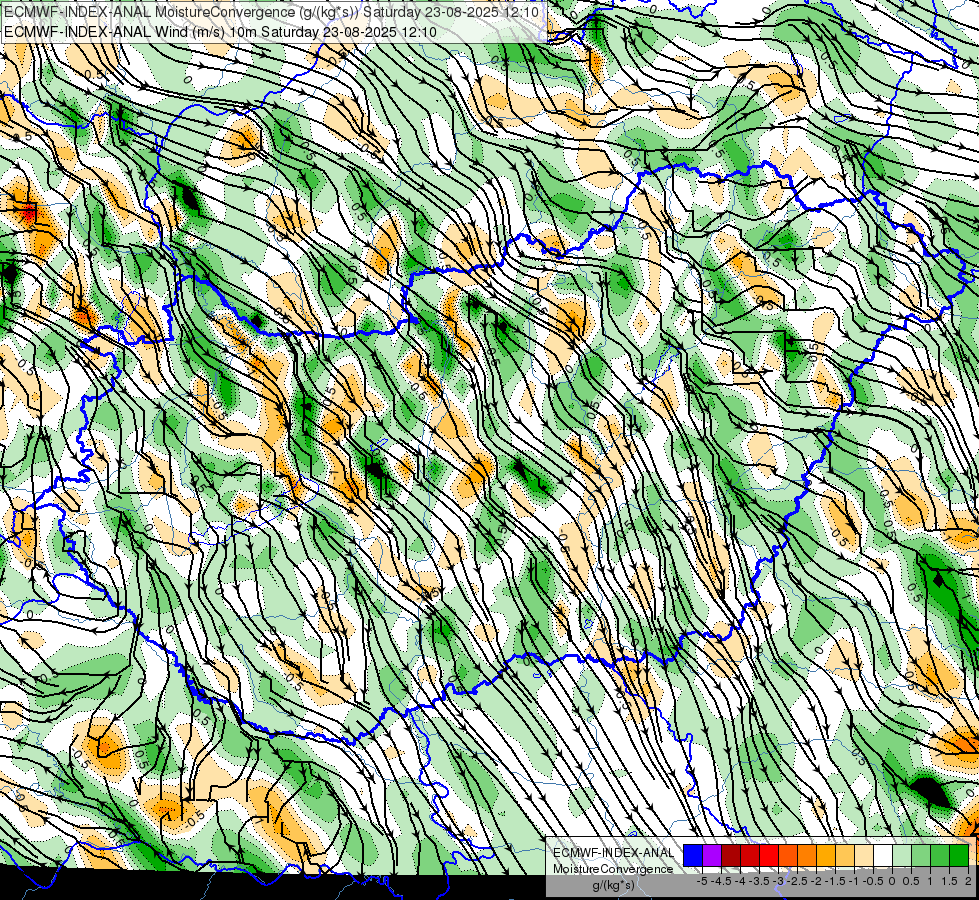Click the white legend color swatch
979x900 pixels.
coord(883,855)
